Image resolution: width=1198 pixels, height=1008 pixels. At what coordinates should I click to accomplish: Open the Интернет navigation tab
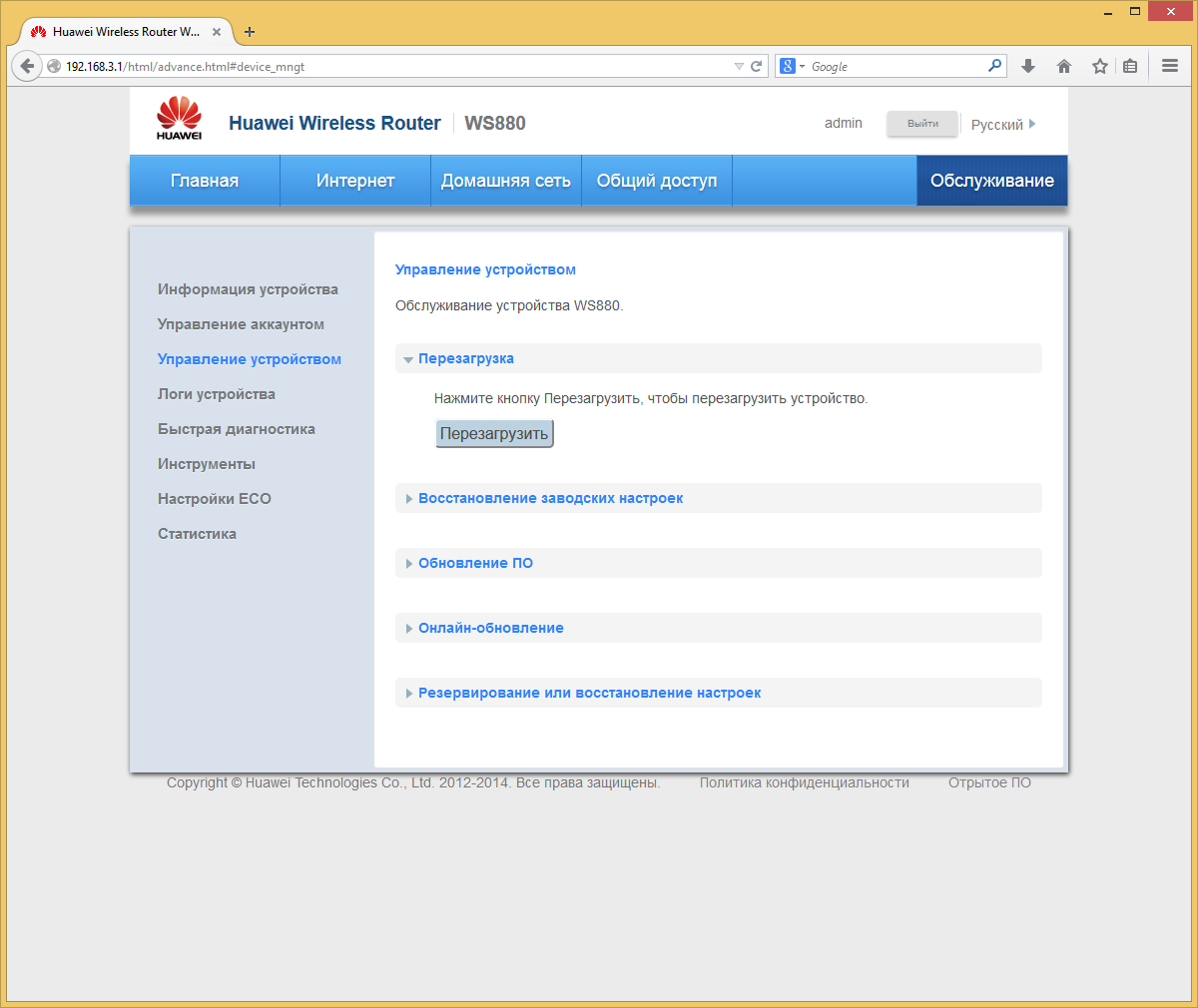point(355,181)
